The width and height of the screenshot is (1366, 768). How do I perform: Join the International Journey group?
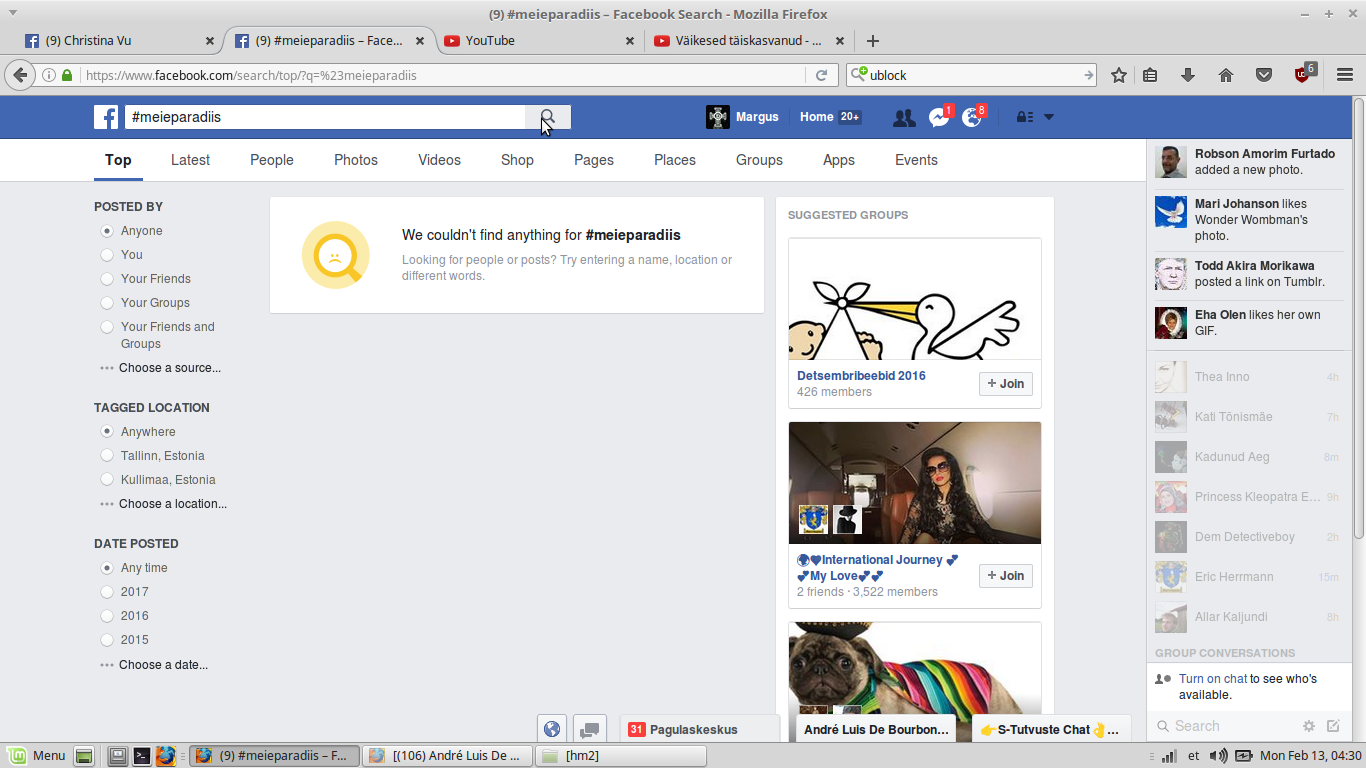click(1005, 576)
